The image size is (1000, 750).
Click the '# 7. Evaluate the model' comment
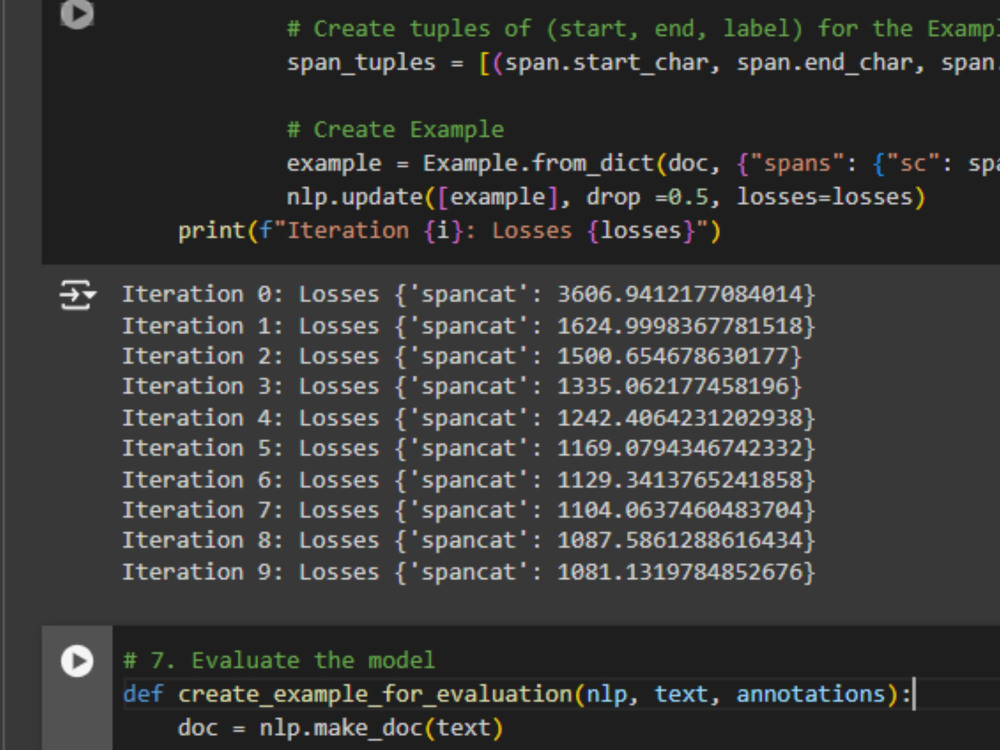(x=279, y=660)
